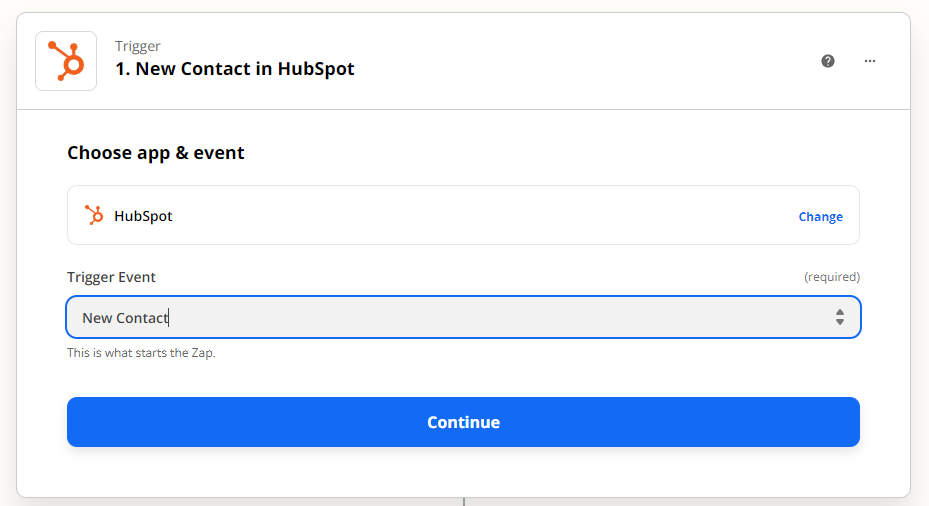Click the Trigger Event field label
The image size is (929, 506).
111,277
